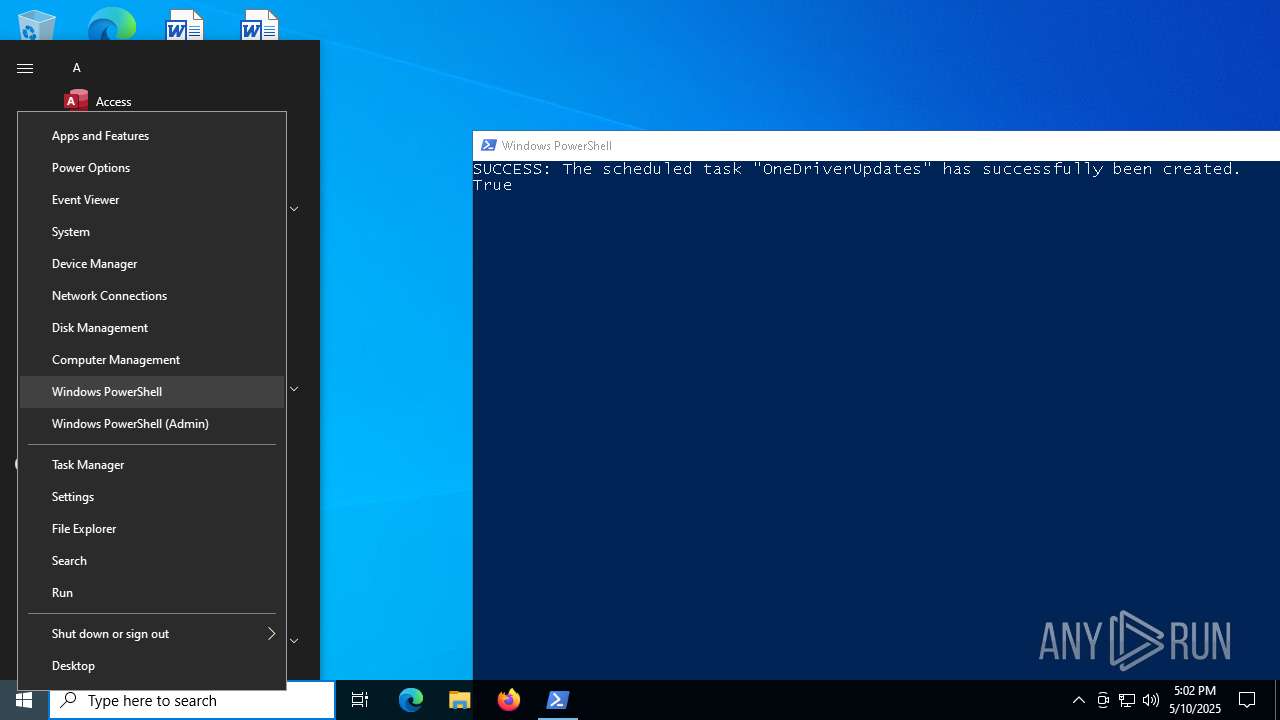The width and height of the screenshot is (1280, 720).
Task: Launch Firefox from the taskbar
Action: point(509,700)
